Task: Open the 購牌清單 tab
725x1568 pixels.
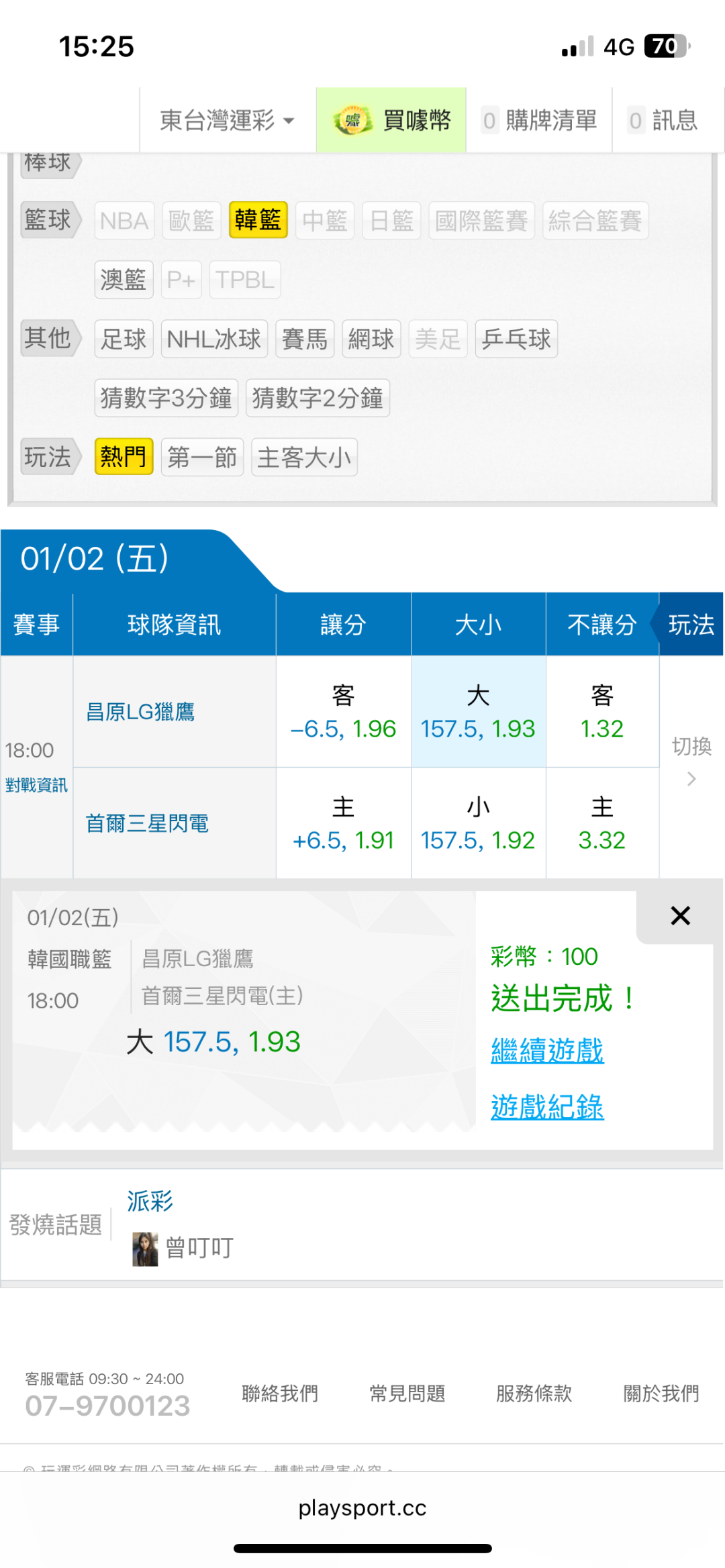Action: tap(540, 121)
